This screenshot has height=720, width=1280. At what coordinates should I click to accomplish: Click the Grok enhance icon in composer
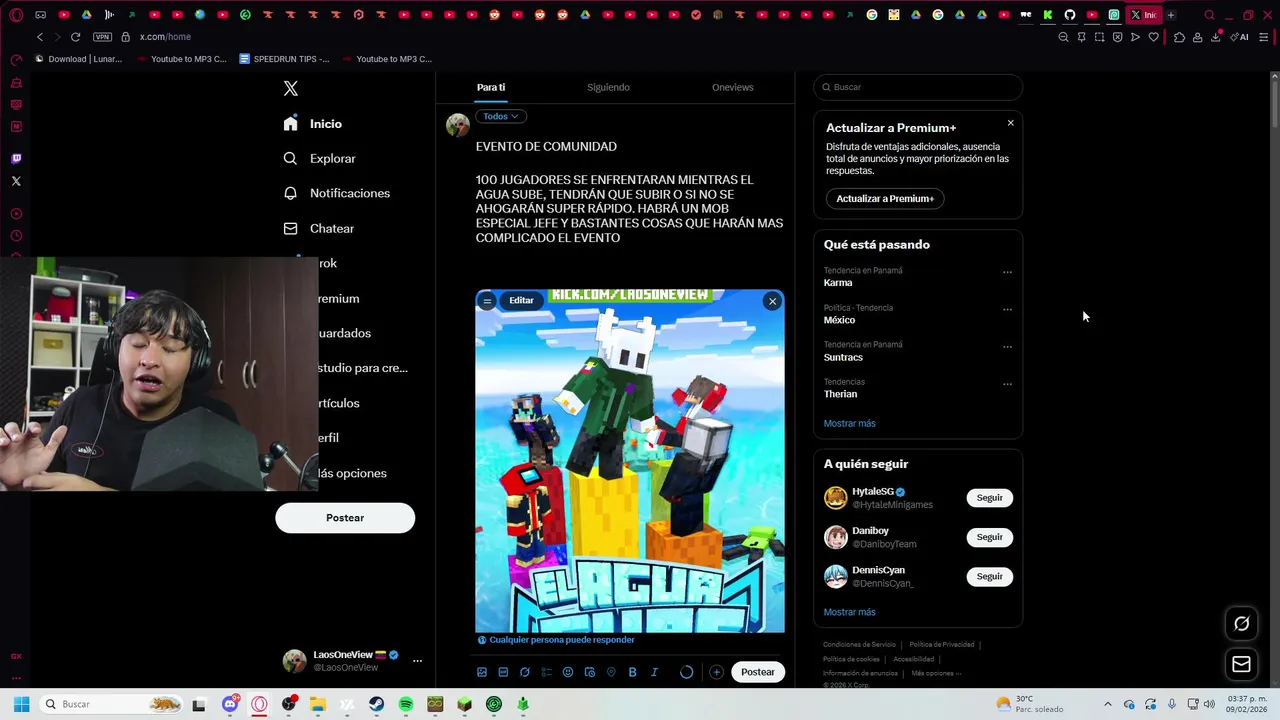(x=525, y=672)
